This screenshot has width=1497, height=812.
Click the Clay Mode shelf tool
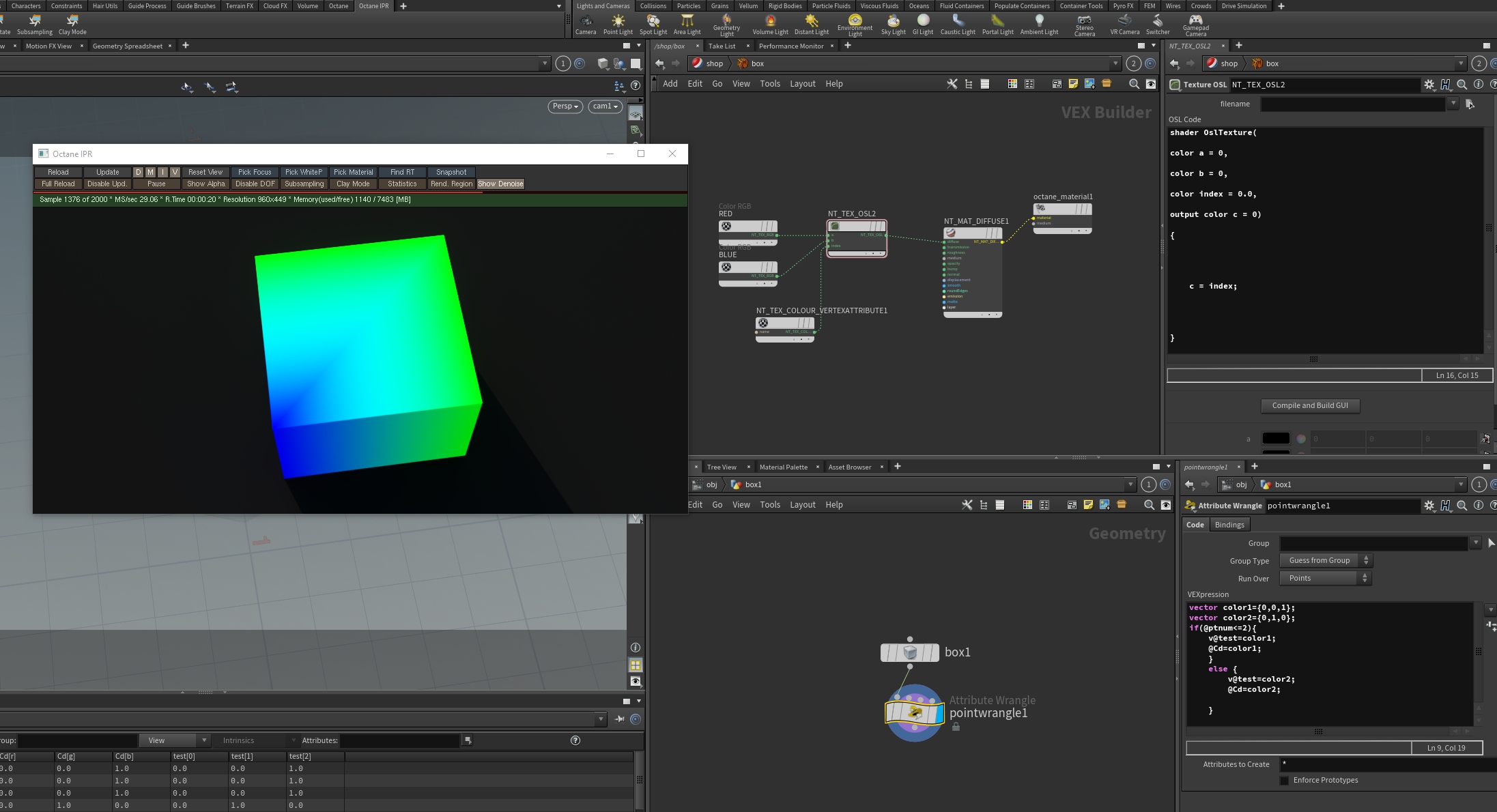pos(72,24)
